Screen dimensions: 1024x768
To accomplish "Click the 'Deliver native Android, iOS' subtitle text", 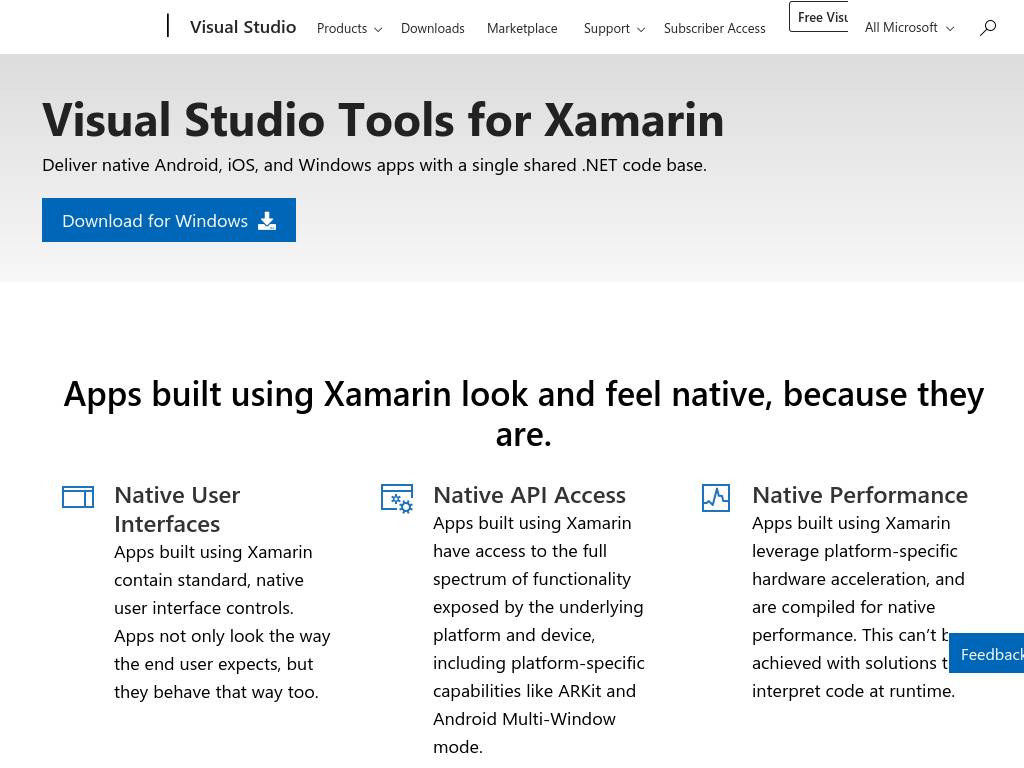I will (x=374, y=165).
